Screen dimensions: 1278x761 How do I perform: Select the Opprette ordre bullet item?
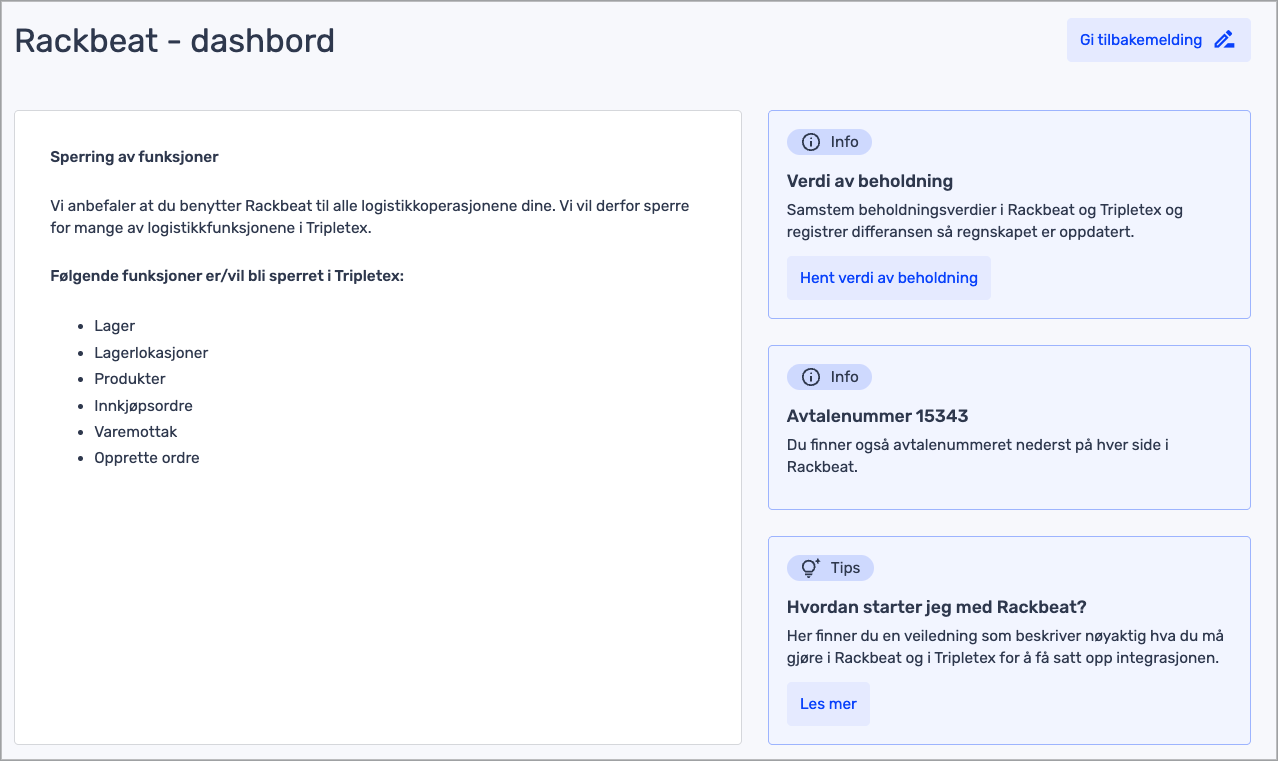pos(147,458)
